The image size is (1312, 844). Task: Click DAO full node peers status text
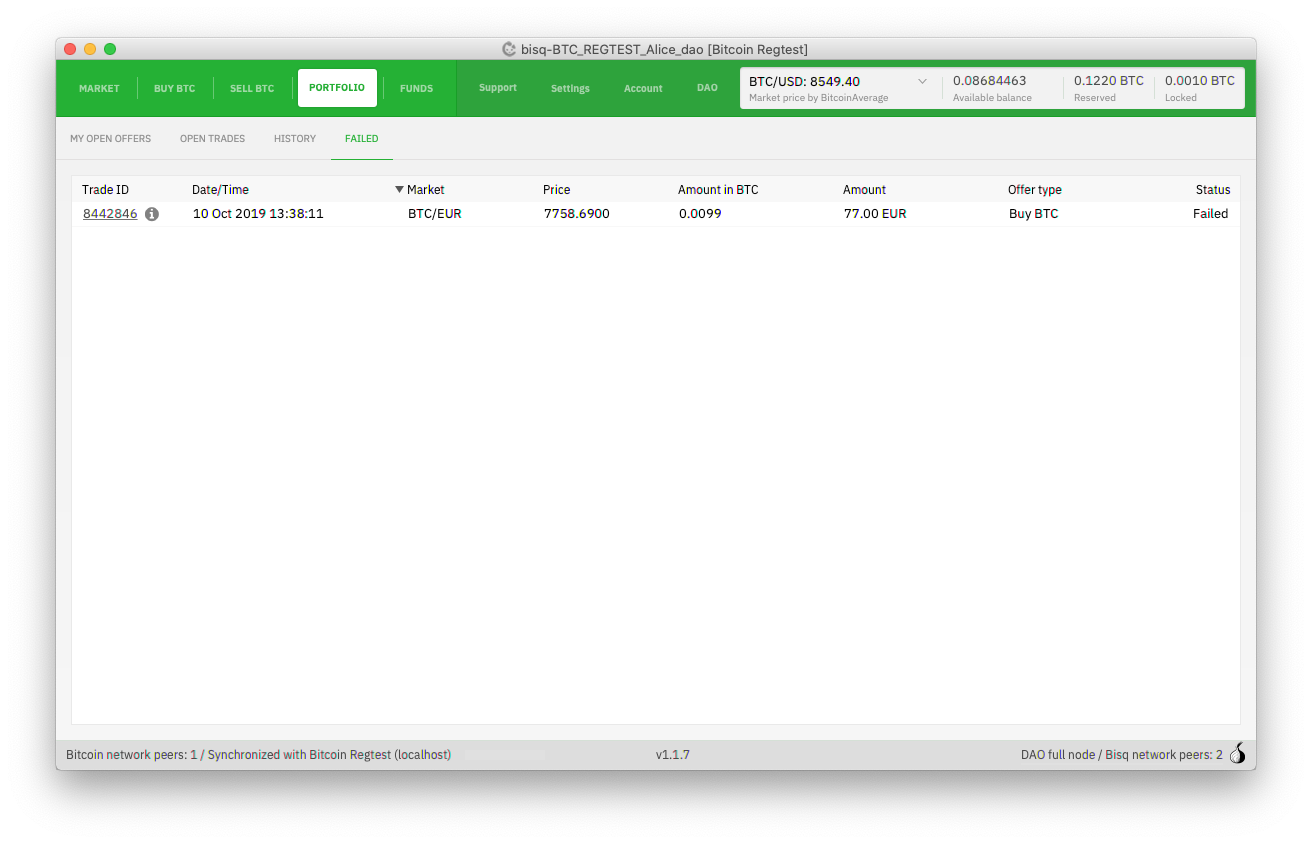click(1122, 755)
